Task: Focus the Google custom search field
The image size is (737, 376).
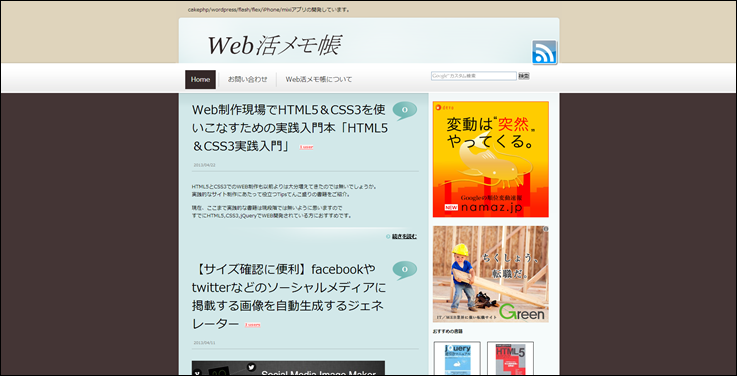Action: pyautogui.click(x=474, y=76)
